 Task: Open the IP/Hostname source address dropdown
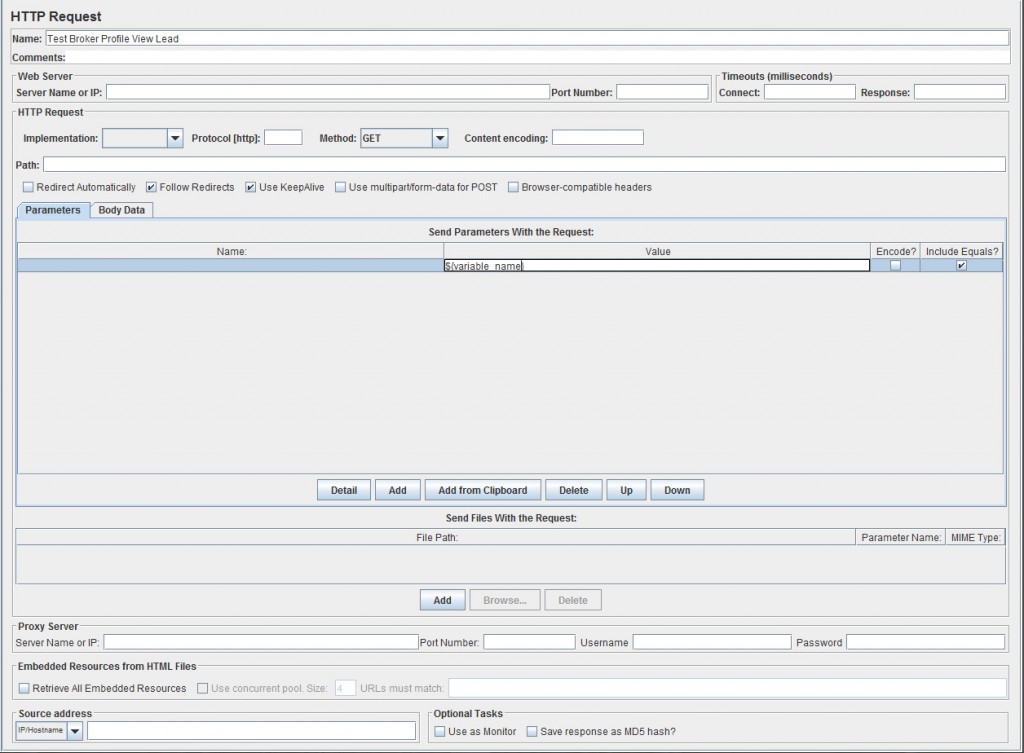pos(75,731)
